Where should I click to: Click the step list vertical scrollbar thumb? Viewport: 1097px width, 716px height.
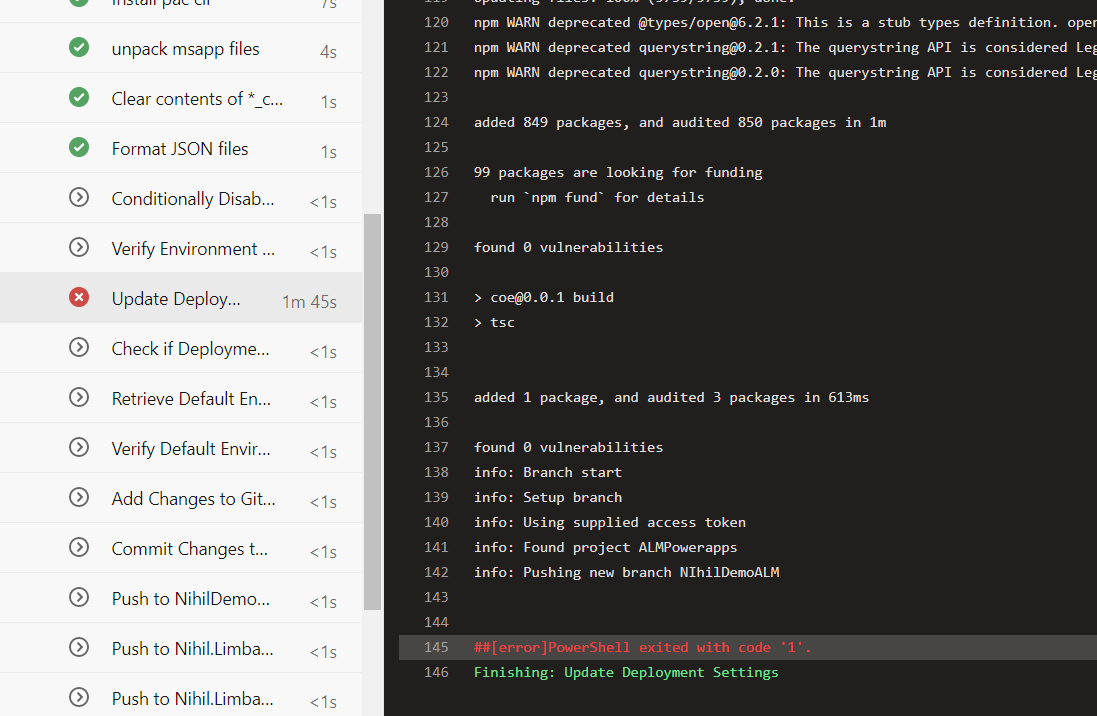pyautogui.click(x=373, y=412)
